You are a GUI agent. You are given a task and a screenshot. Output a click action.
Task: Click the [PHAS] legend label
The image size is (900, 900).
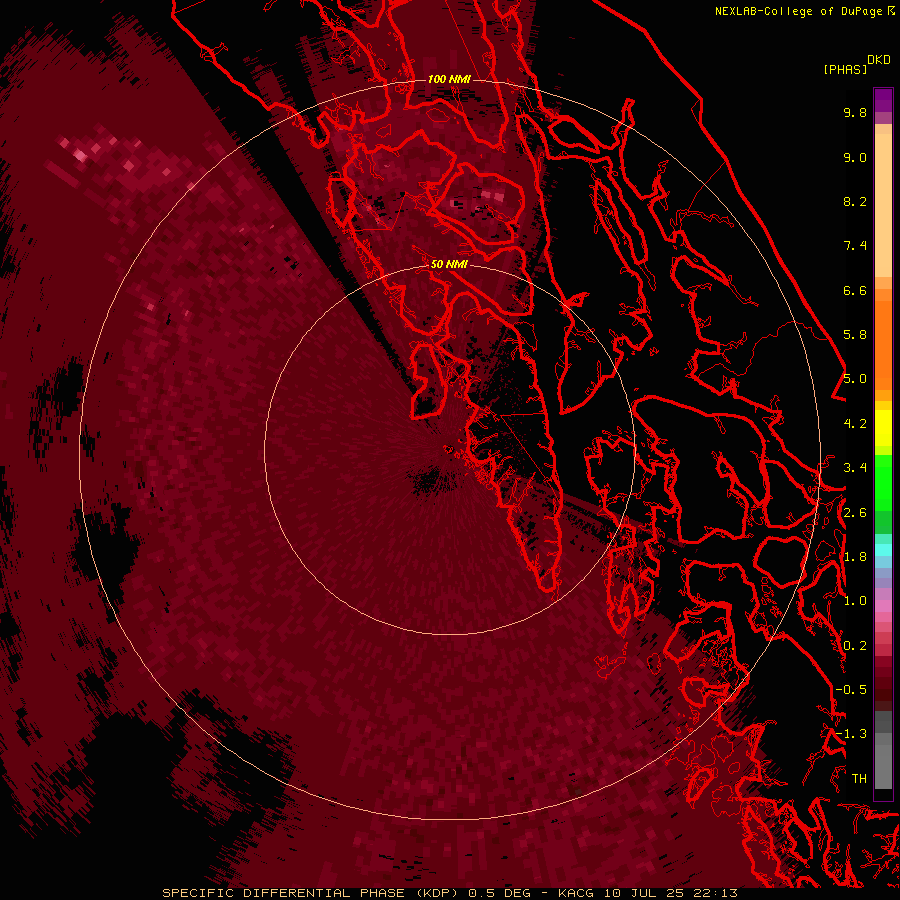point(845,69)
